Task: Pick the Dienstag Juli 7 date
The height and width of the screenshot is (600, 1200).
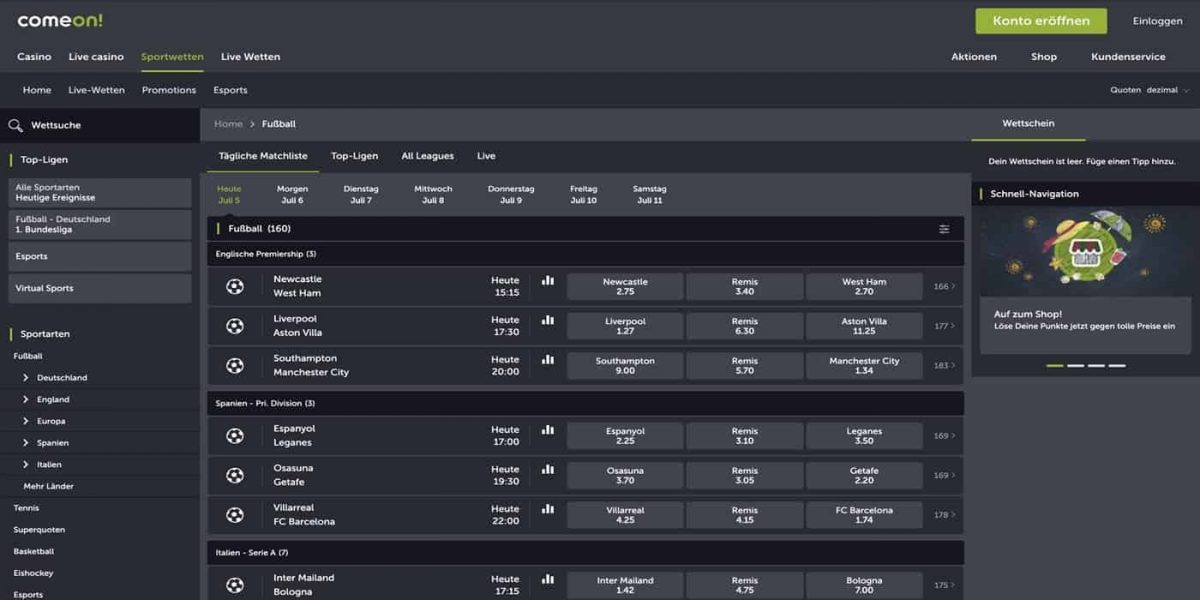Action: [x=361, y=194]
